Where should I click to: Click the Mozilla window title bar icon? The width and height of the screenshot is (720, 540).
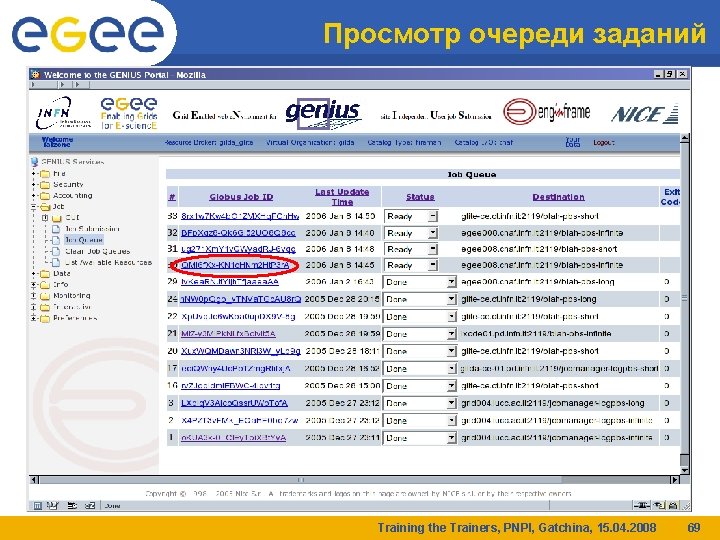coord(35,74)
